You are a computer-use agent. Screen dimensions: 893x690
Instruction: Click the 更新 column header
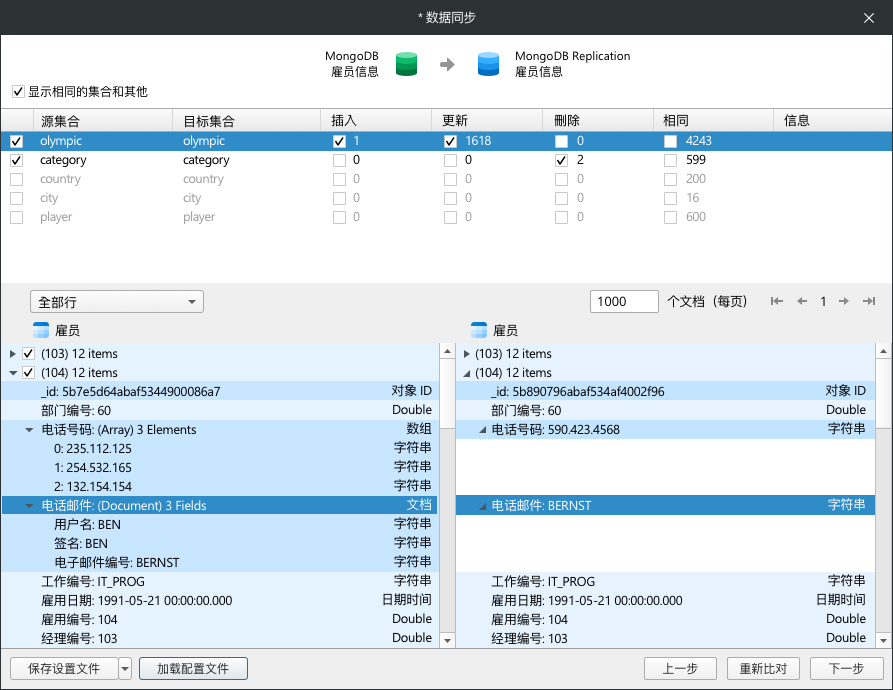456,121
